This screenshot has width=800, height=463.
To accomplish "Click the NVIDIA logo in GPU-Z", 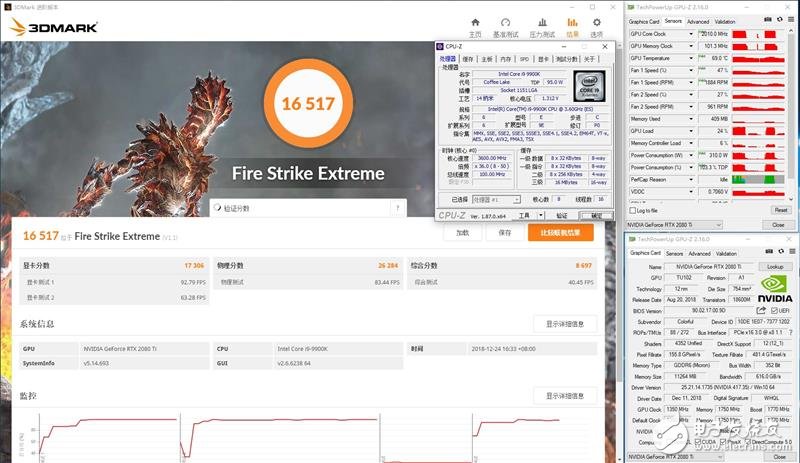I will coord(774,289).
